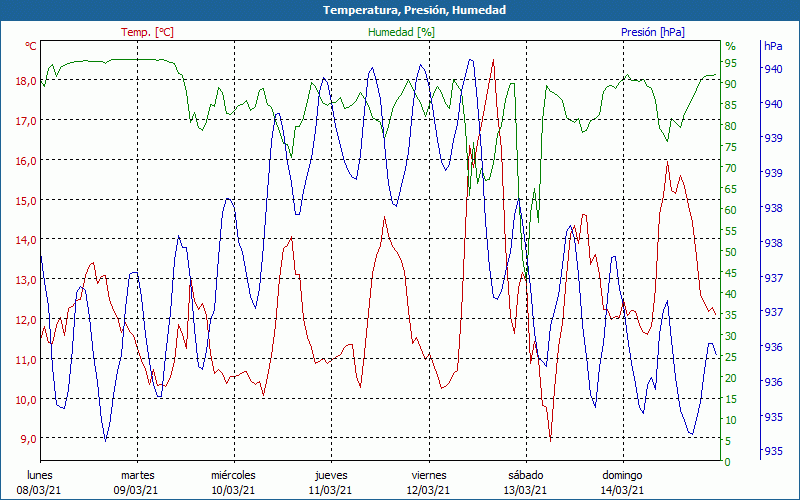Click the "45" humidity axis value
This screenshot has width=800, height=500.
click(731, 273)
